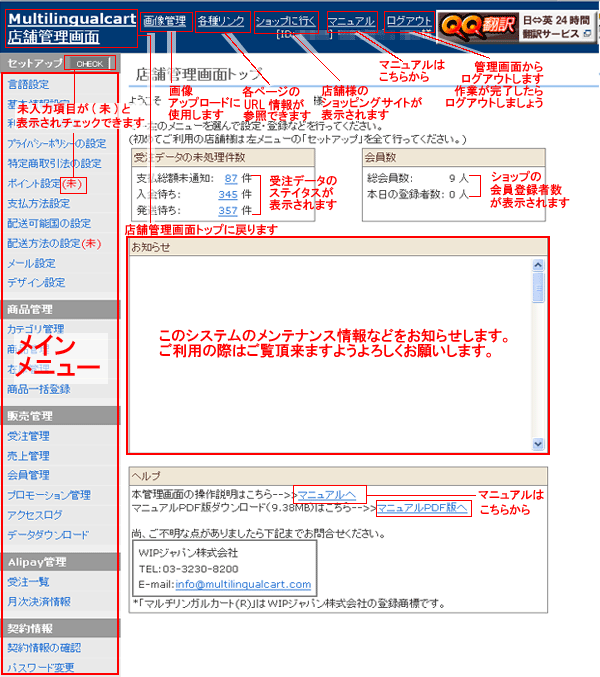The image size is (600, 677).
Task: Open 画像管理 in the top menu
Action: [164, 21]
